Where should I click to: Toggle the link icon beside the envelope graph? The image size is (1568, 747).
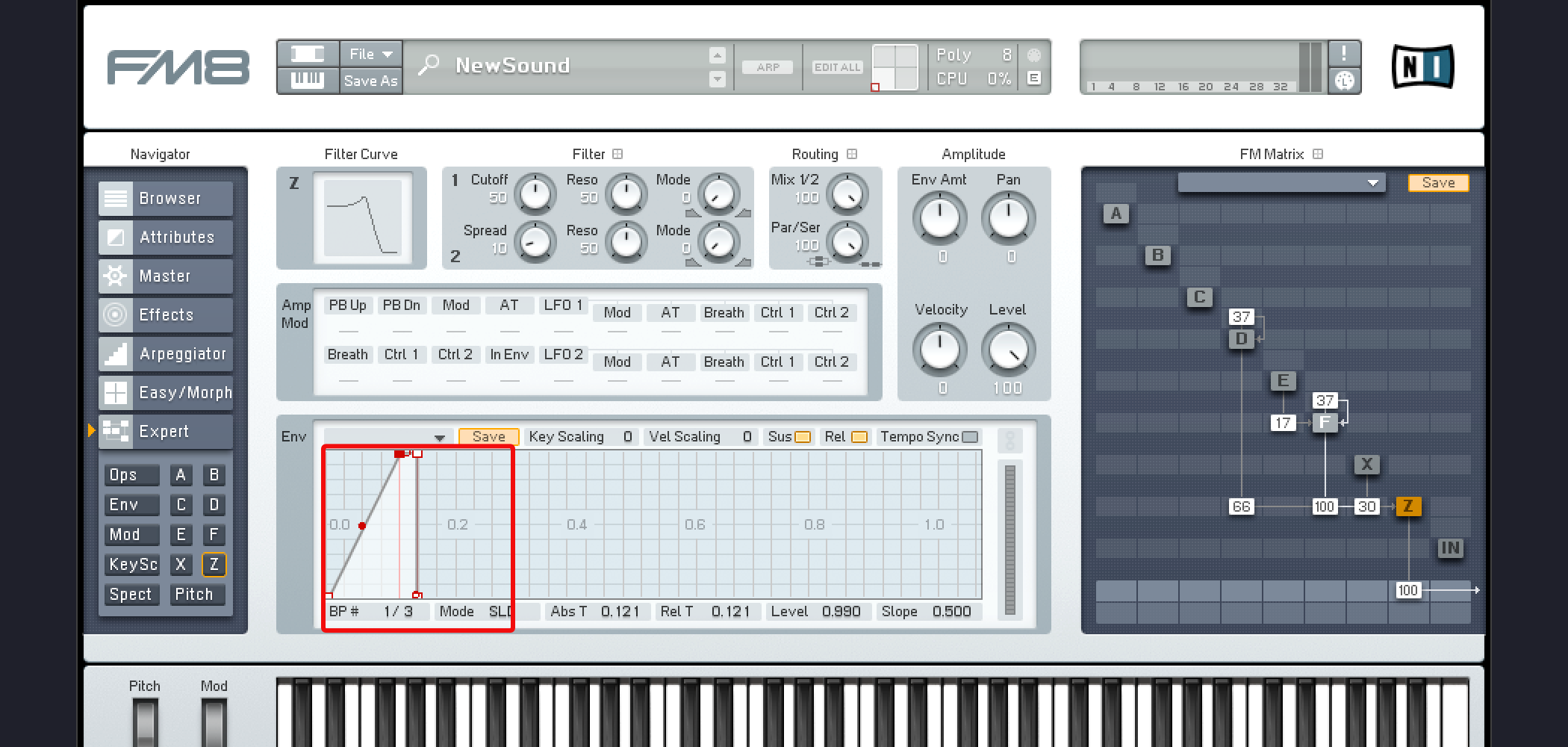[x=1010, y=440]
